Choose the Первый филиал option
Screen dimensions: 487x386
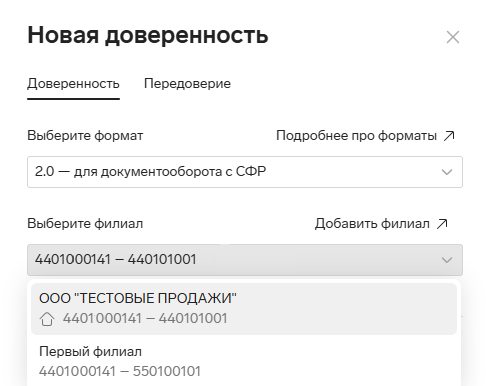pos(244,361)
